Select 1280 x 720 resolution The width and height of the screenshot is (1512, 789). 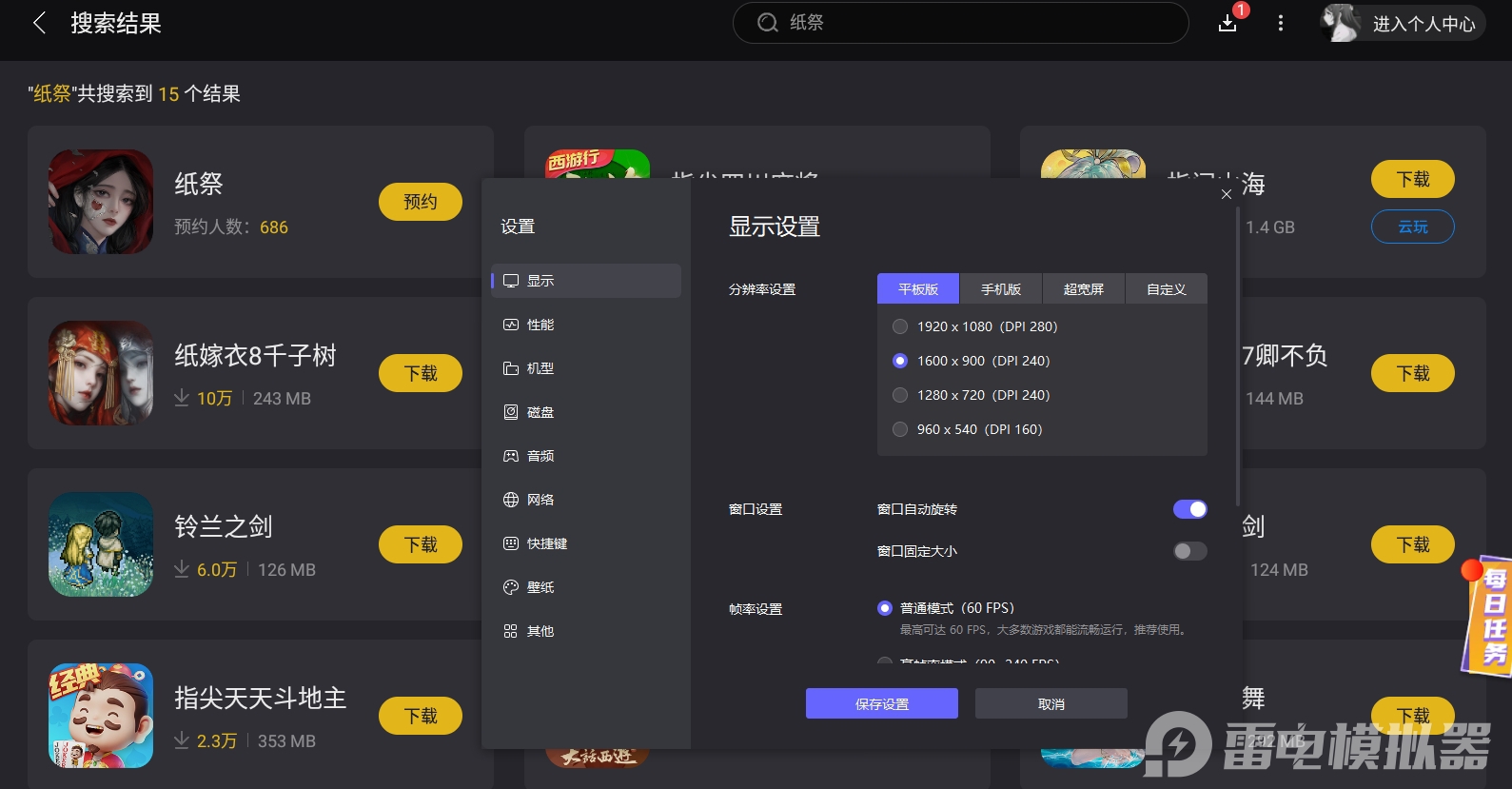900,395
